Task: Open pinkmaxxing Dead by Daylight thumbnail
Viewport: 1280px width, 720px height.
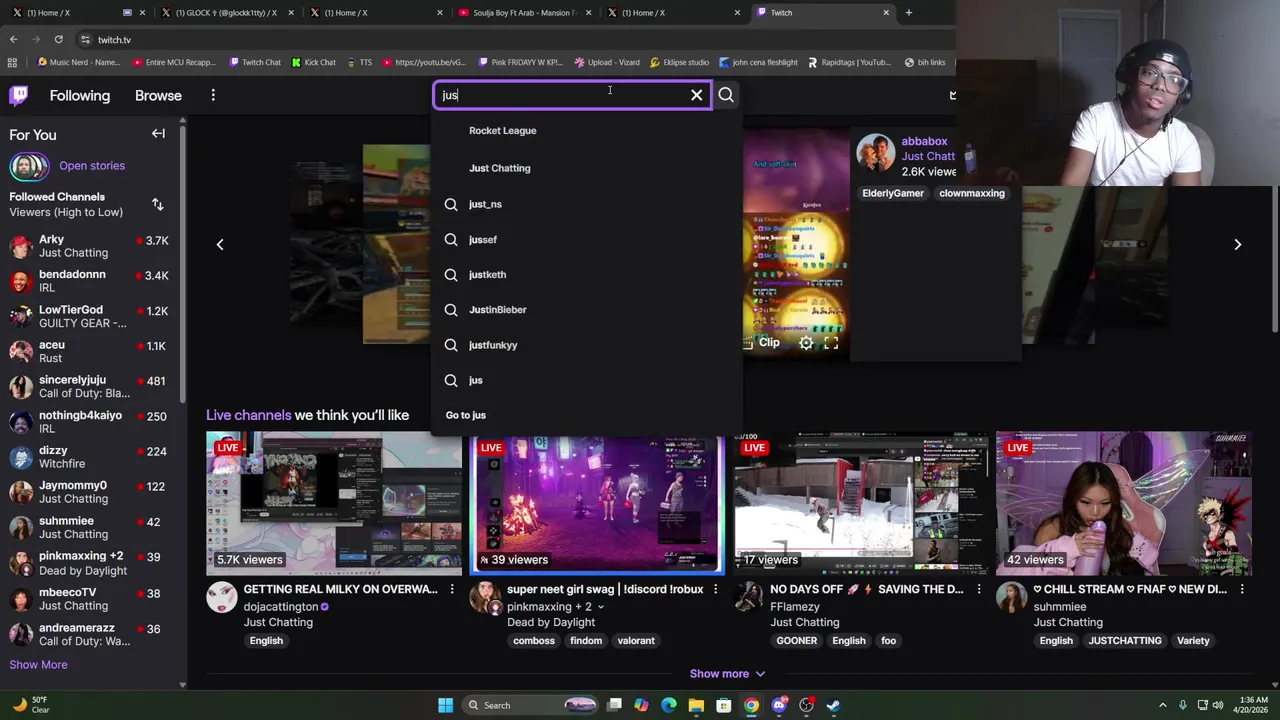Action: 598,505
